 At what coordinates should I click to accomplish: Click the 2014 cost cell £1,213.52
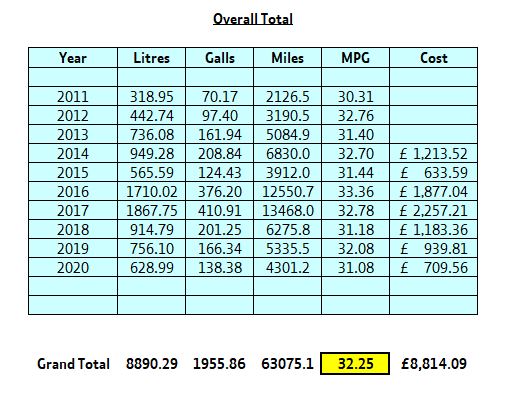pyautogui.click(x=434, y=153)
